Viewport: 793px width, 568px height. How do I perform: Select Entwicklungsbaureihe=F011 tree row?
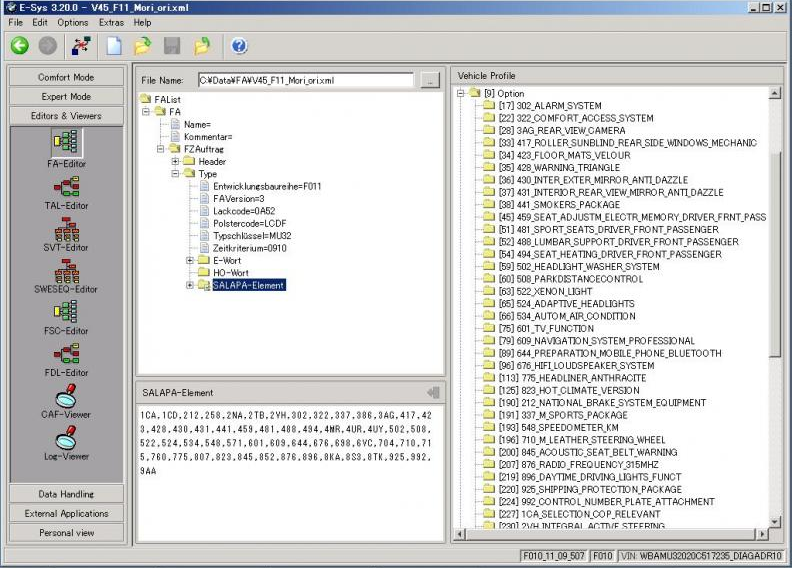click(267, 186)
